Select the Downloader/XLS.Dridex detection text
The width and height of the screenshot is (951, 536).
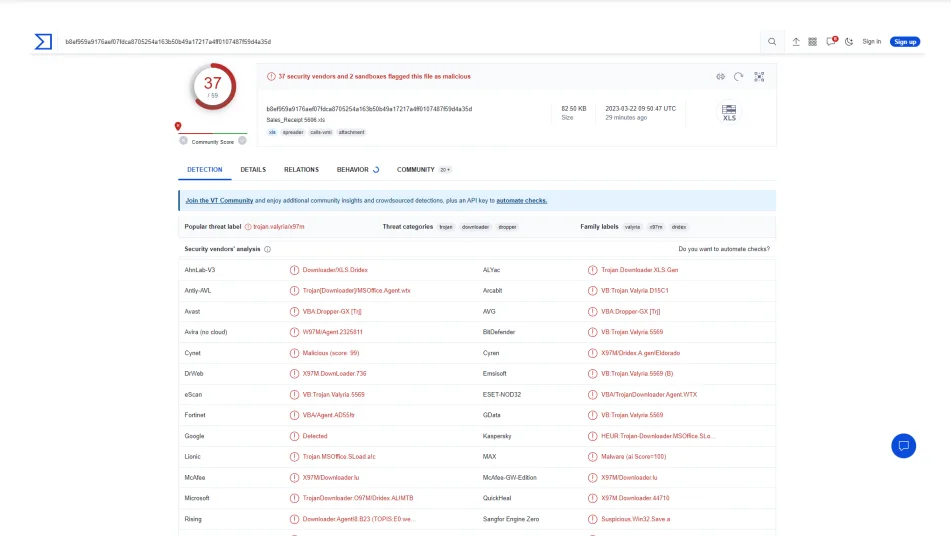click(335, 270)
